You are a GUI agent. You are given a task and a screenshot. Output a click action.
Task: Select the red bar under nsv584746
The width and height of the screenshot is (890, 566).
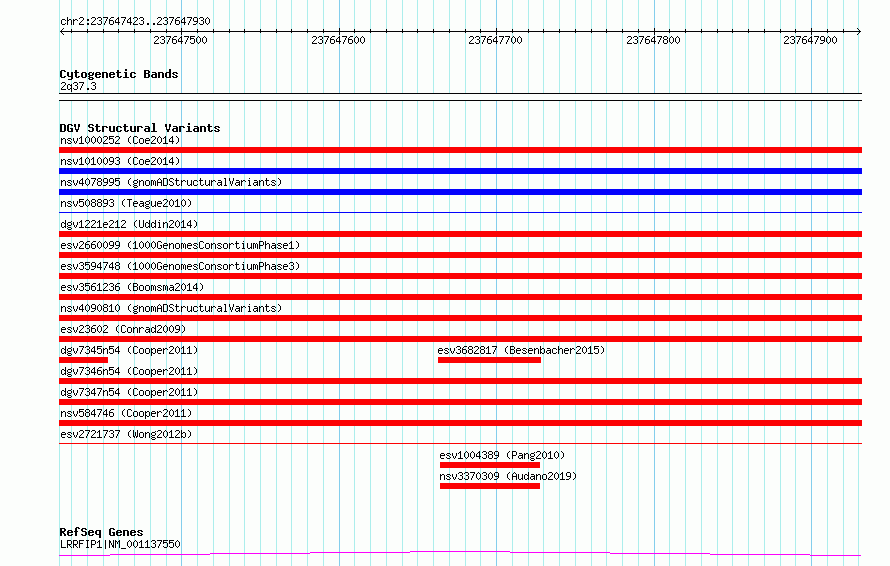pos(460,423)
